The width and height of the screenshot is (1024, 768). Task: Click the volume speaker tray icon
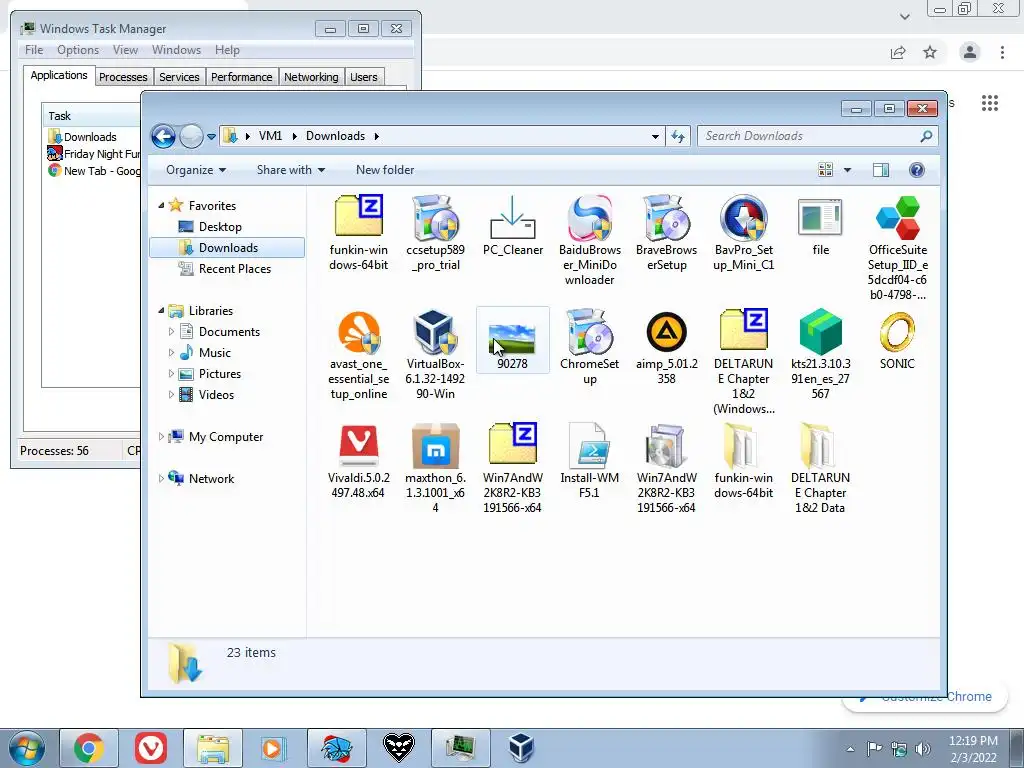(923, 748)
